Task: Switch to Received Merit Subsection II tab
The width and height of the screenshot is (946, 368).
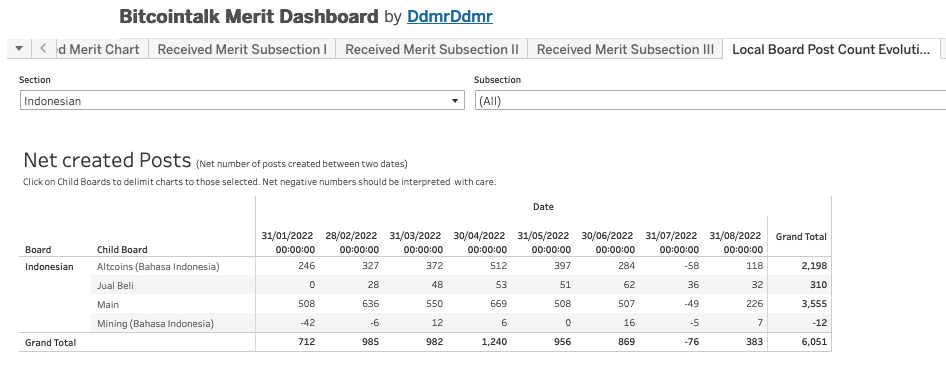Action: tap(431, 49)
